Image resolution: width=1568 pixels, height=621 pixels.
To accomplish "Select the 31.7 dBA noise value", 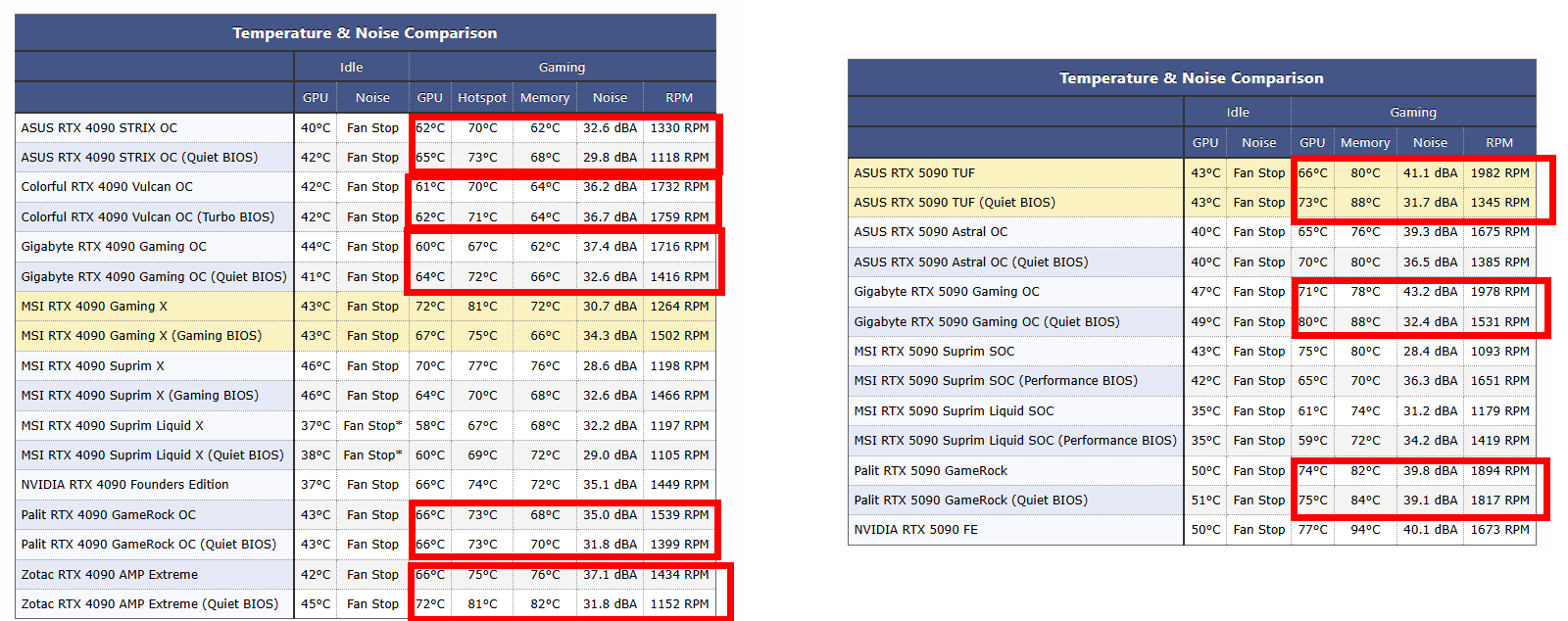I will point(1430,202).
